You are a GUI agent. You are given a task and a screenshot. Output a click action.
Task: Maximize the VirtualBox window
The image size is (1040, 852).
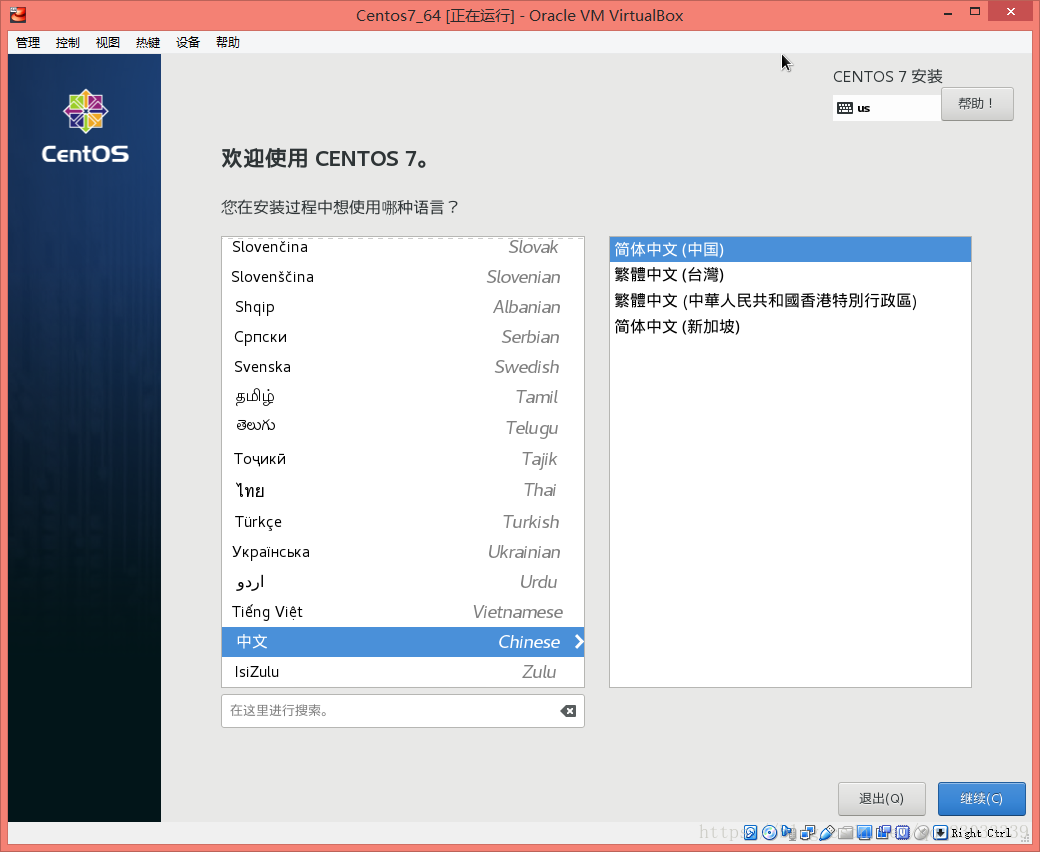974,12
